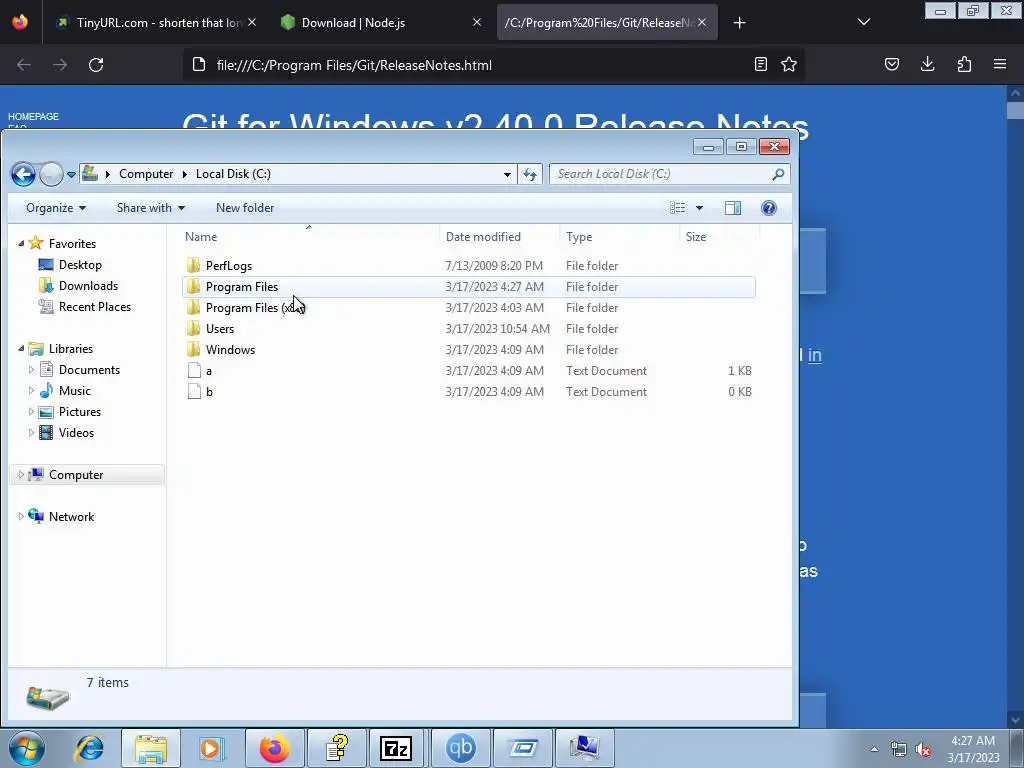
Task: Close the Node.js tab
Action: (477, 22)
